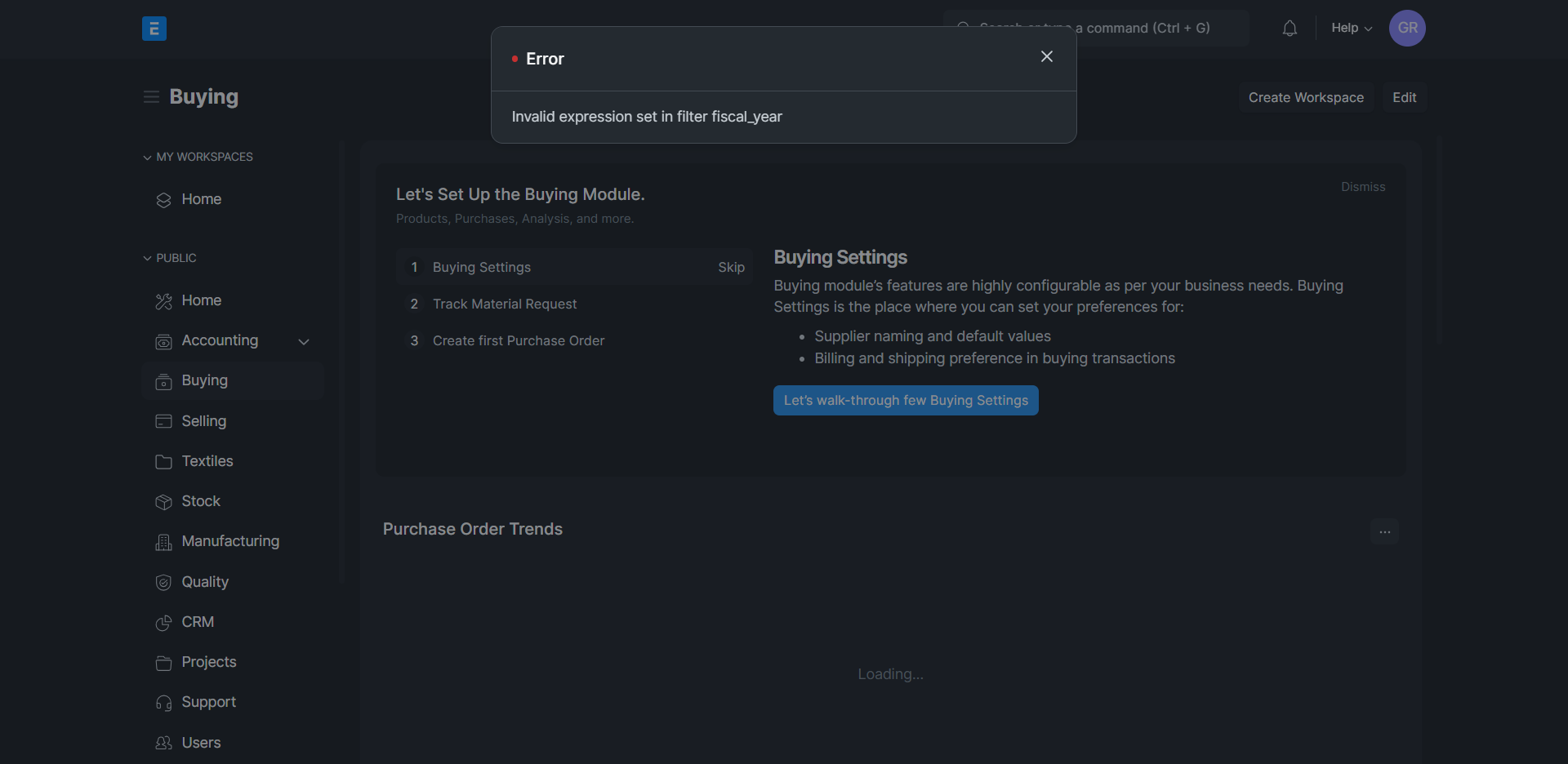Click Let's walk-through few Buying Settings
Image resolution: width=1568 pixels, height=764 pixels.
click(906, 400)
